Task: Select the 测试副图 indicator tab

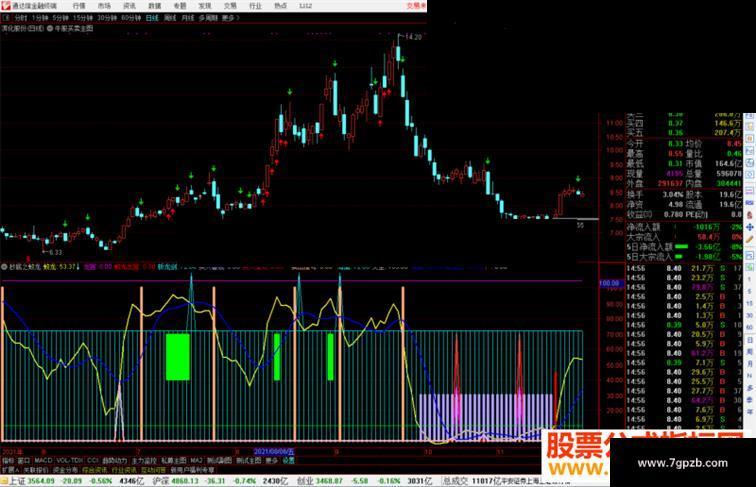Action: tap(219, 460)
